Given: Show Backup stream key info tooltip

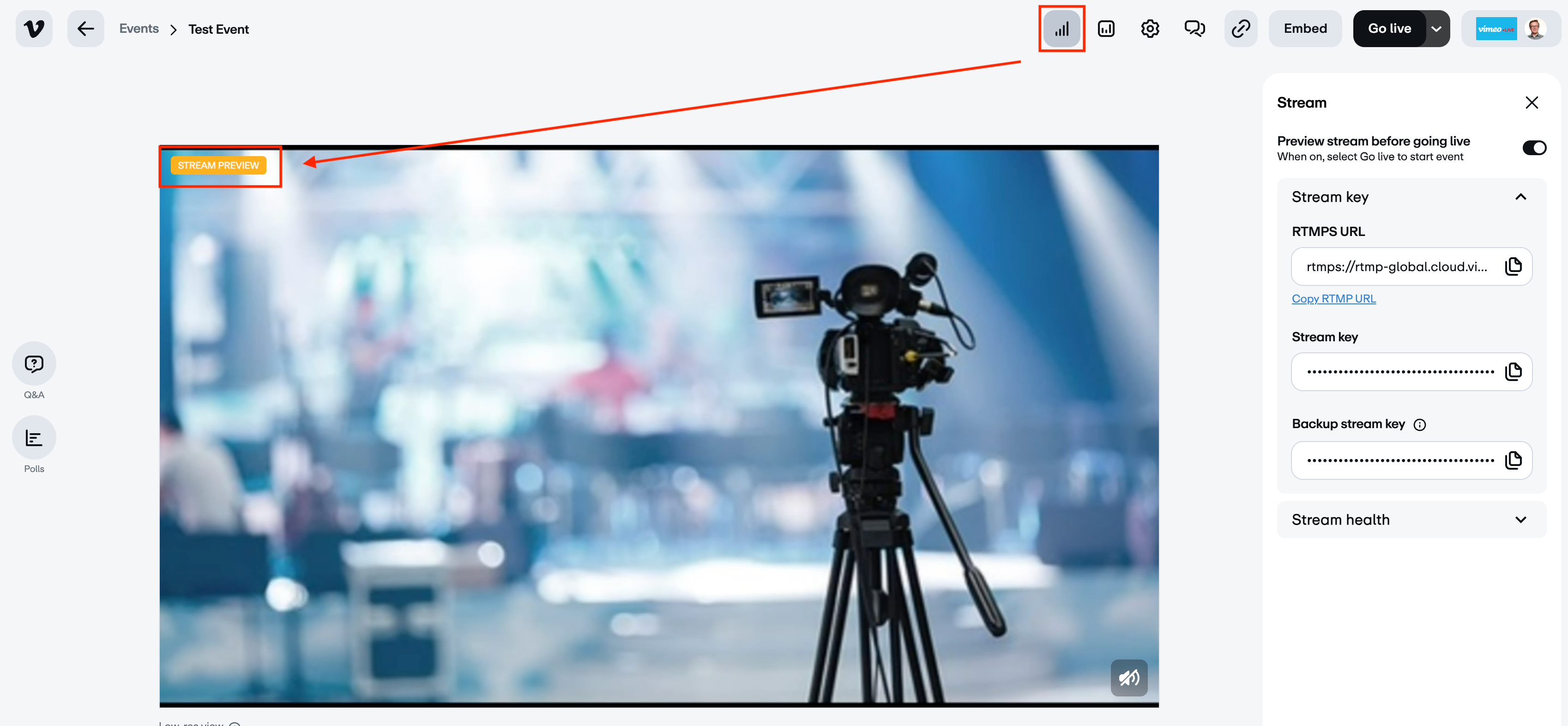Looking at the screenshot, I should coord(1419,425).
